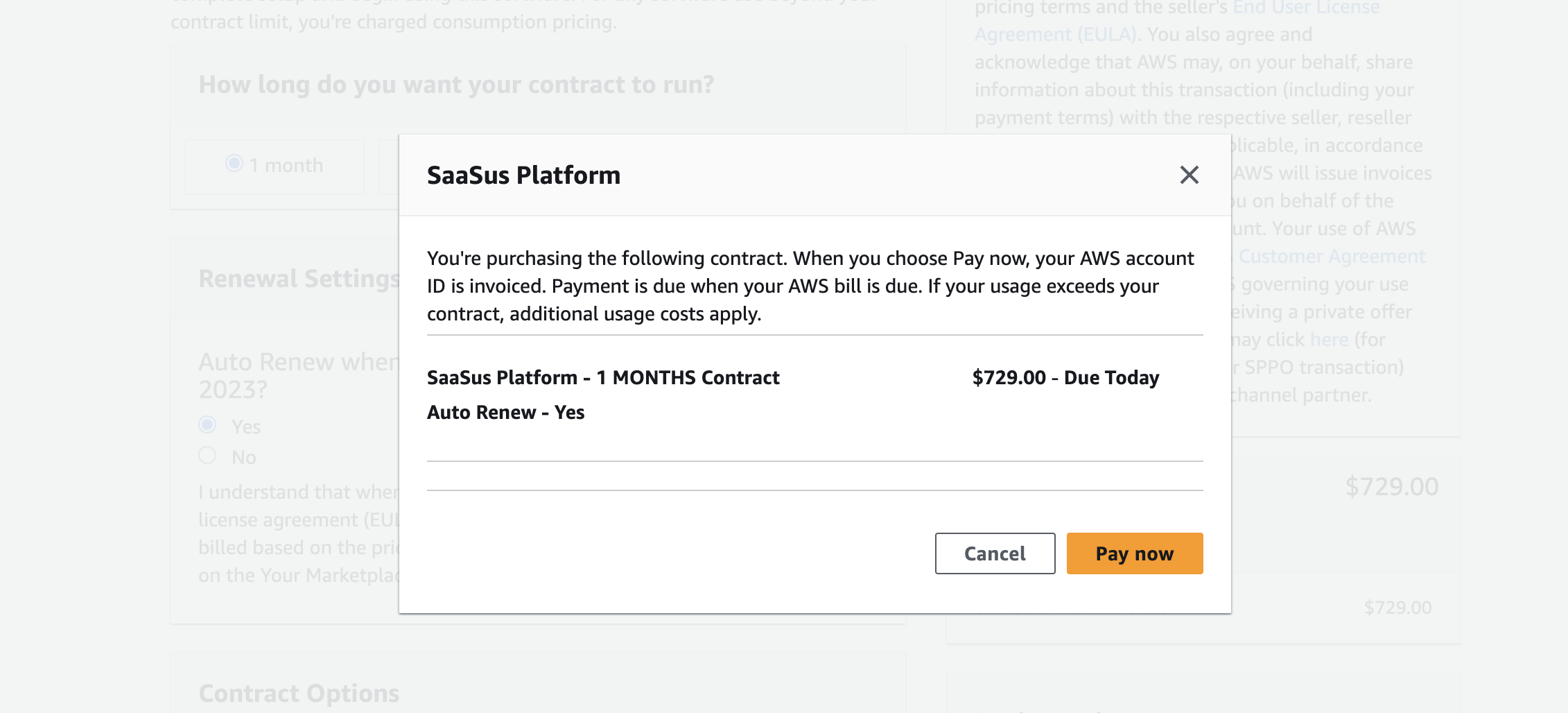Open the Agreement (EULA) link
This screenshot has width=1568, height=713.
pos(1055,34)
